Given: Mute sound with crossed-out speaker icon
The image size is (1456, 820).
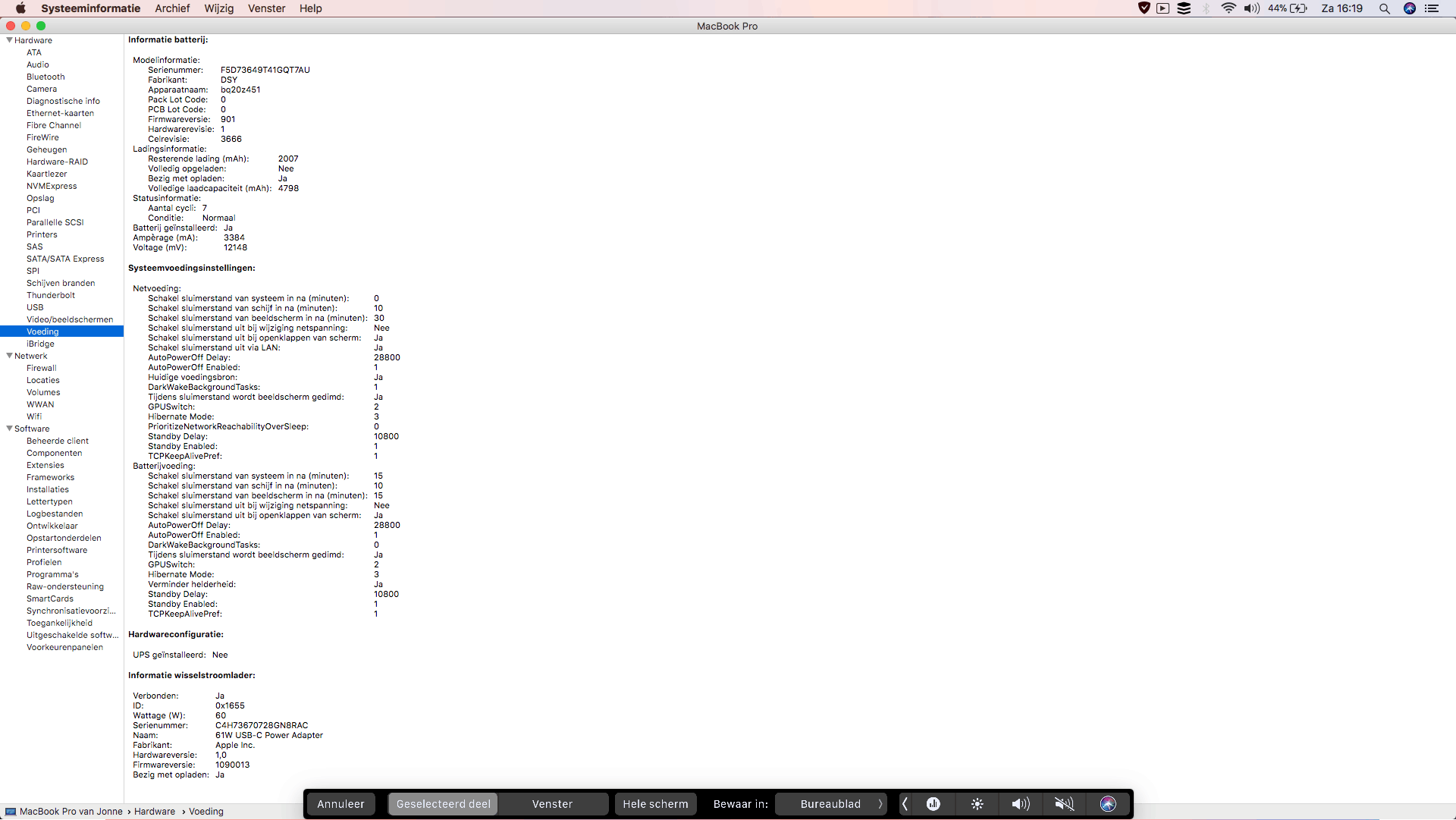Looking at the screenshot, I should [1064, 804].
